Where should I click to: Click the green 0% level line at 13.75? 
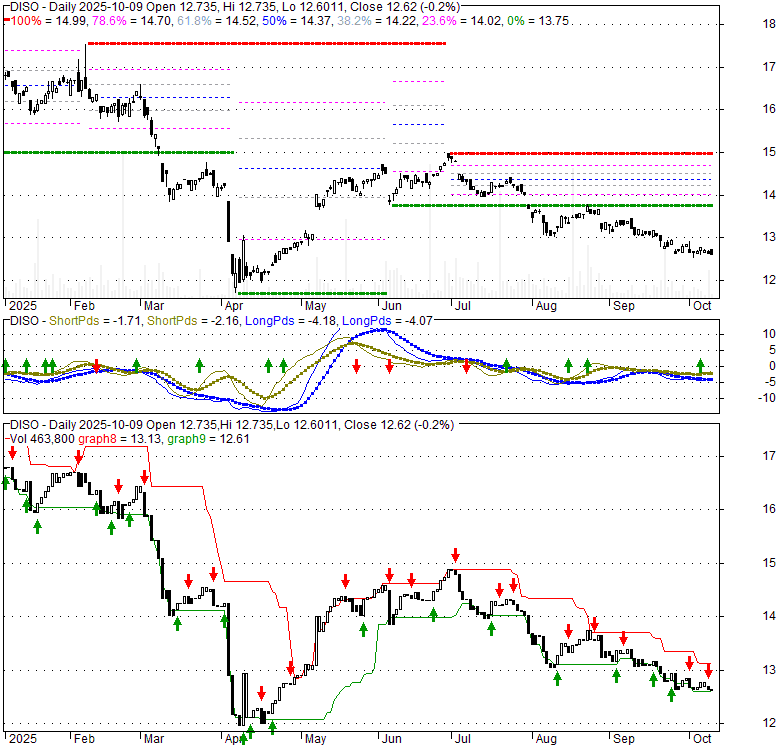pyautogui.click(x=552, y=205)
